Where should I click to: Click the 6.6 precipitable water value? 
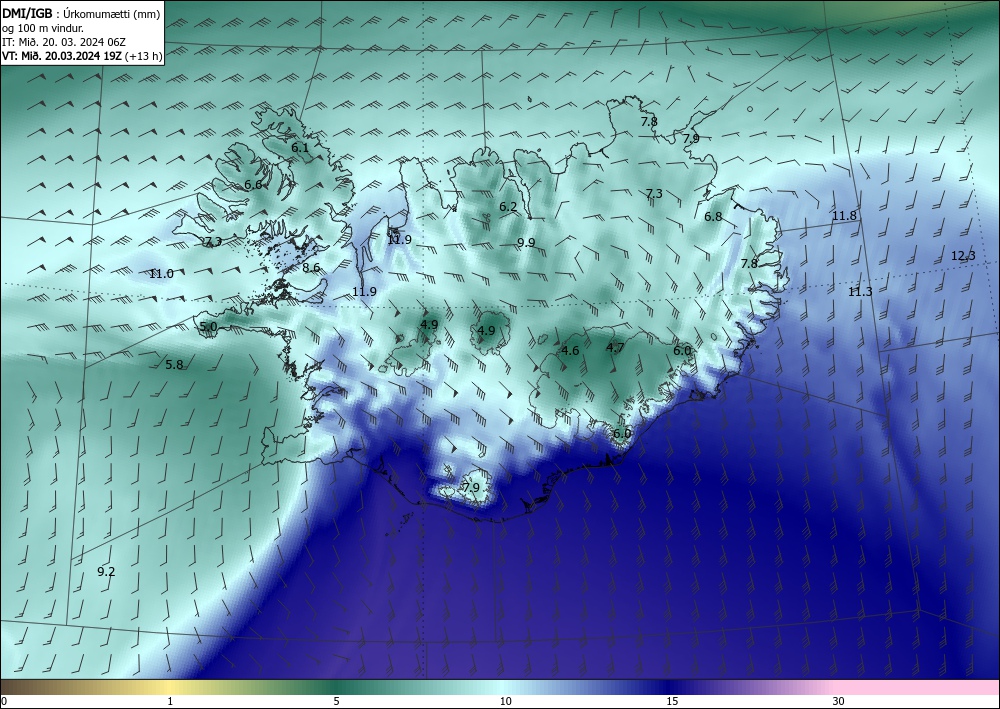coord(253,185)
